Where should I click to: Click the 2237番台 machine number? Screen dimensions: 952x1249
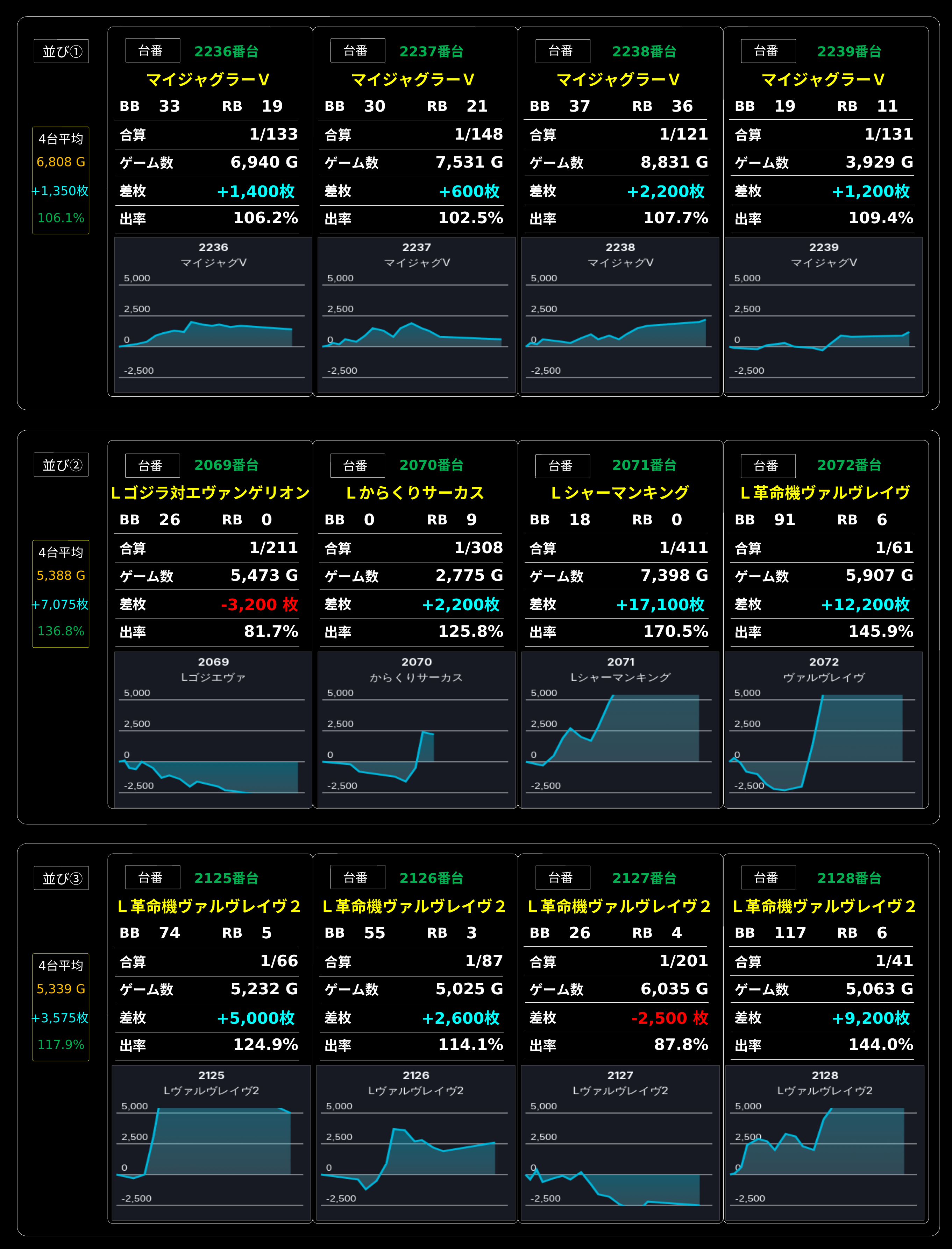[431, 51]
